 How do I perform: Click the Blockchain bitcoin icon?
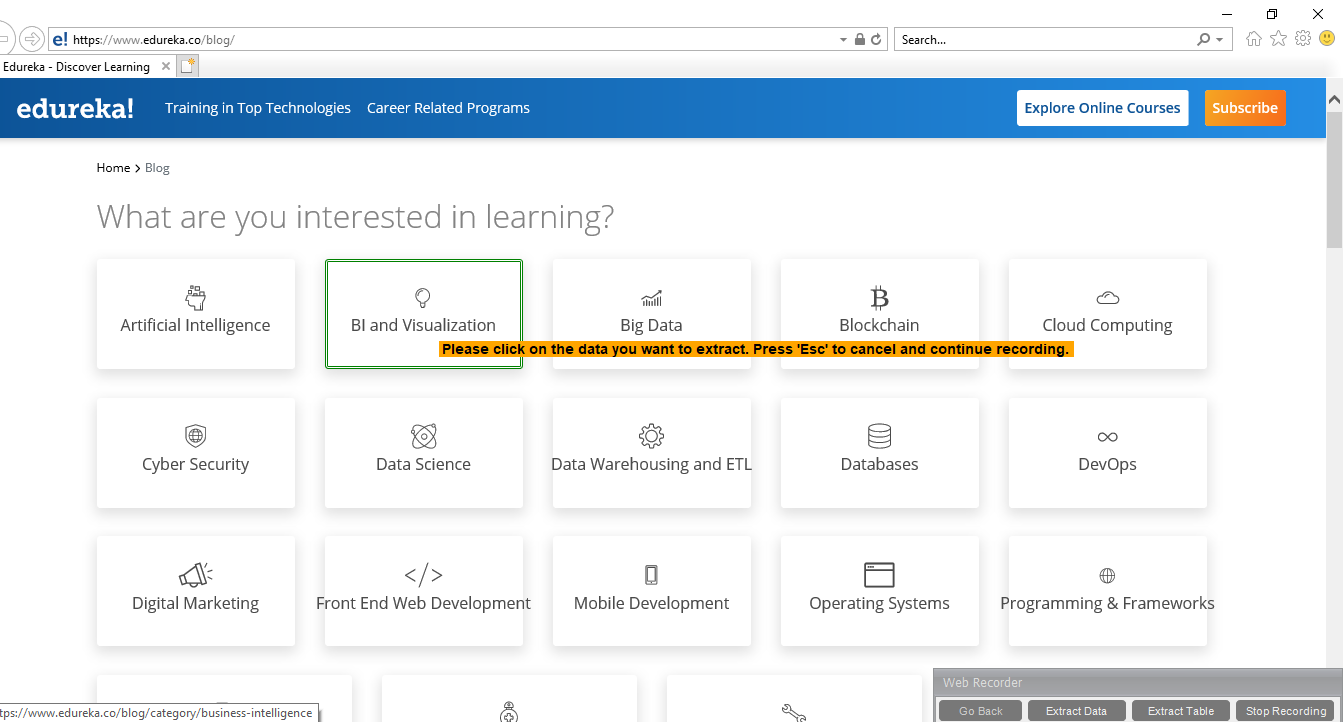pyautogui.click(x=879, y=297)
